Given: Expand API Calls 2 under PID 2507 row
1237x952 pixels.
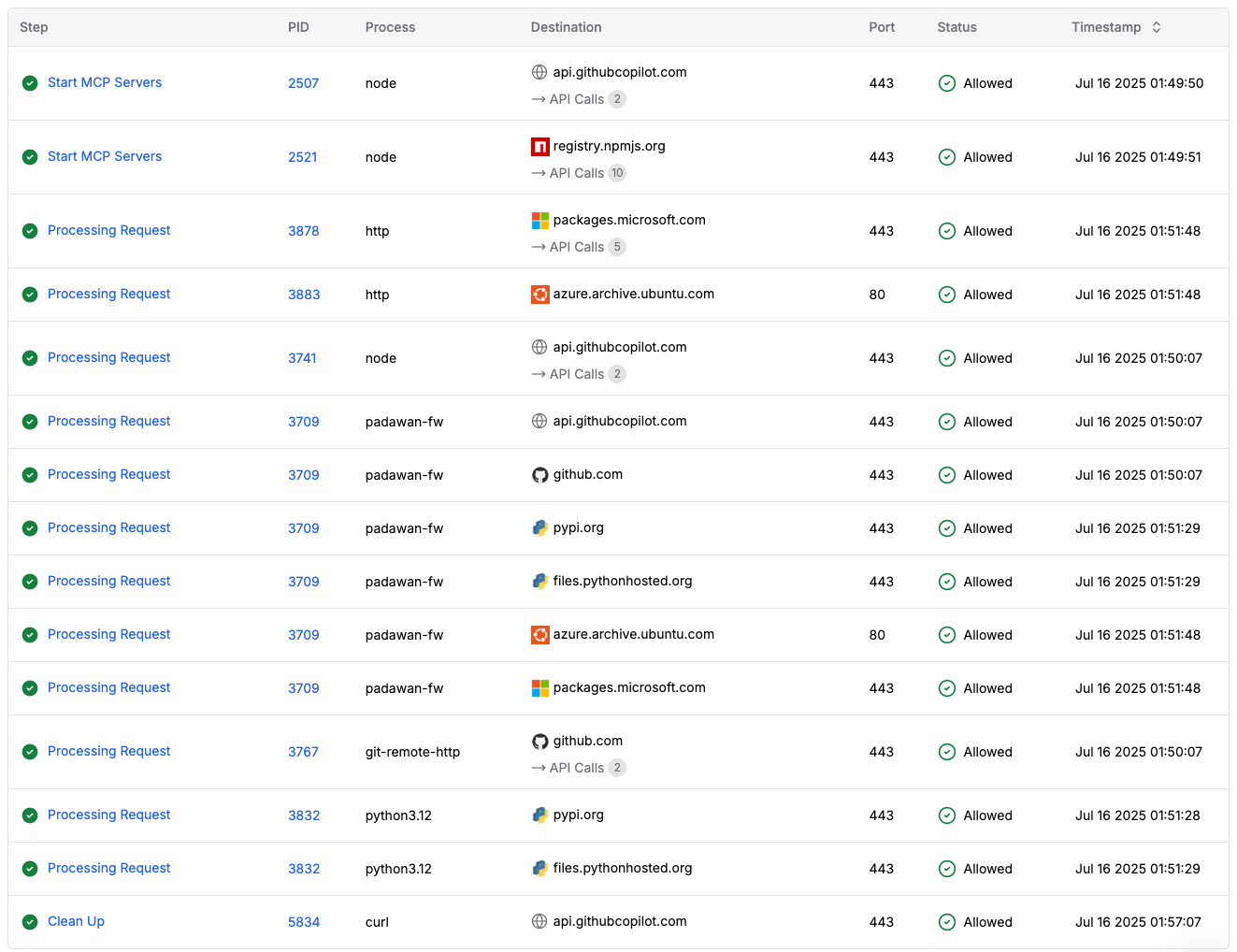Looking at the screenshot, I should pyautogui.click(x=578, y=99).
